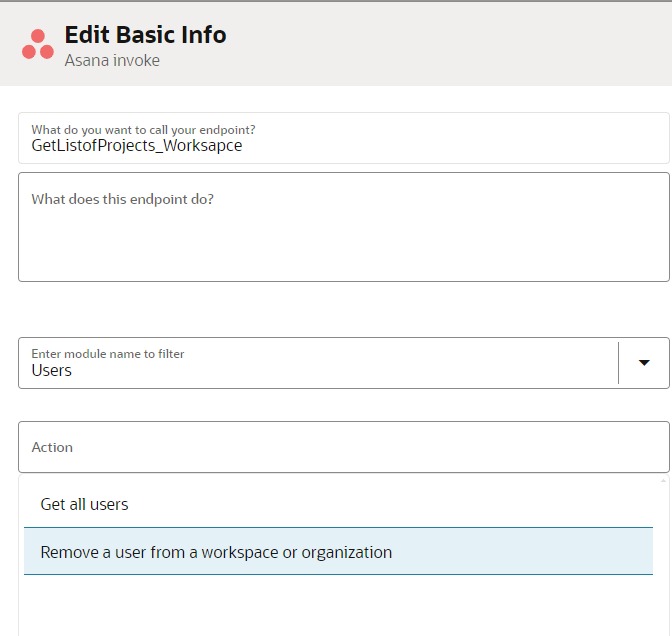Click the 'Users' value in module filter
Viewport: 672px width, 636px height.
click(52, 371)
